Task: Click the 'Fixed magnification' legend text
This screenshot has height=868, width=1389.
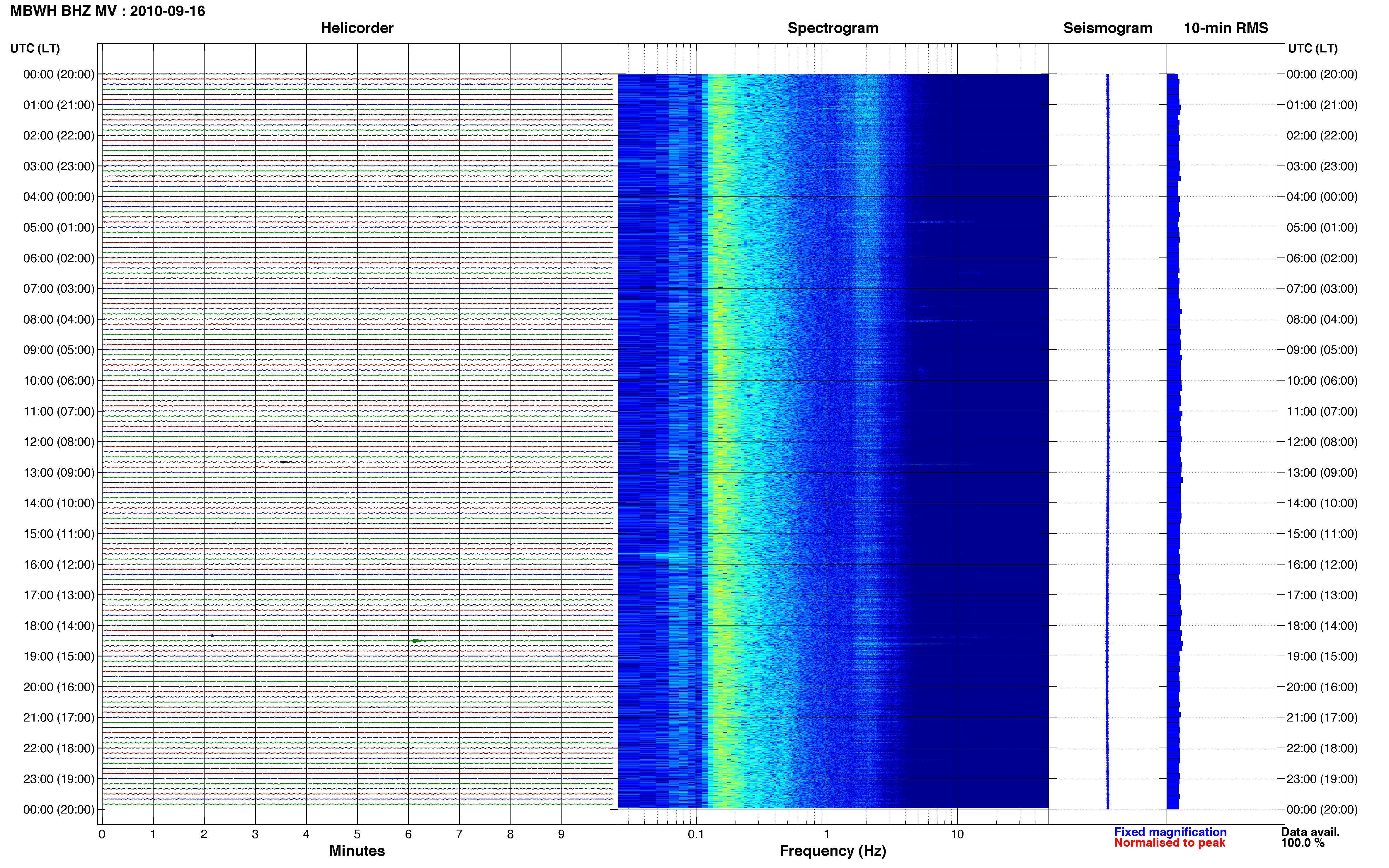Action: tap(1170, 832)
